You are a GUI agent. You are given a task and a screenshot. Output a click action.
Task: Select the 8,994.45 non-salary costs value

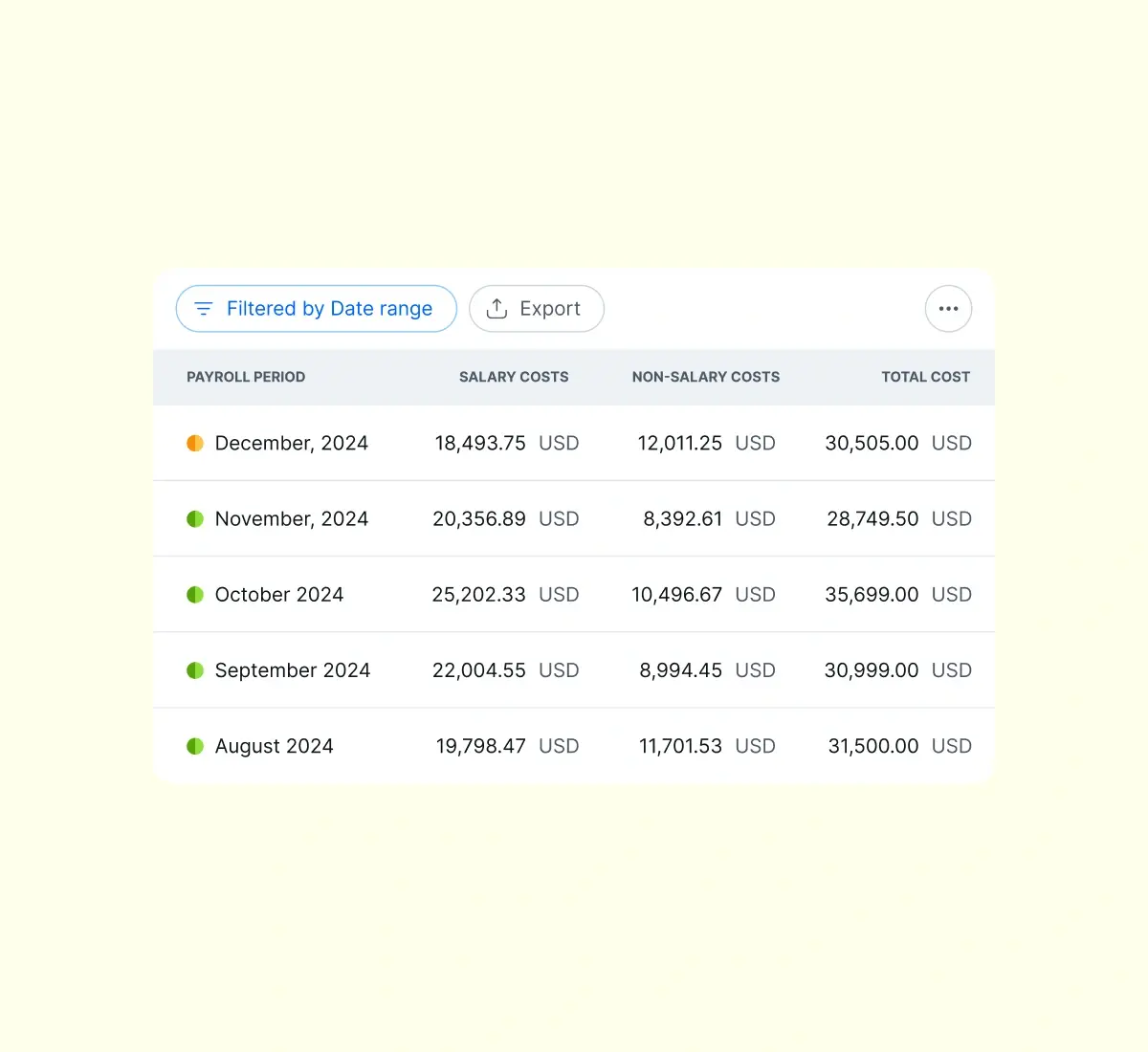(681, 670)
